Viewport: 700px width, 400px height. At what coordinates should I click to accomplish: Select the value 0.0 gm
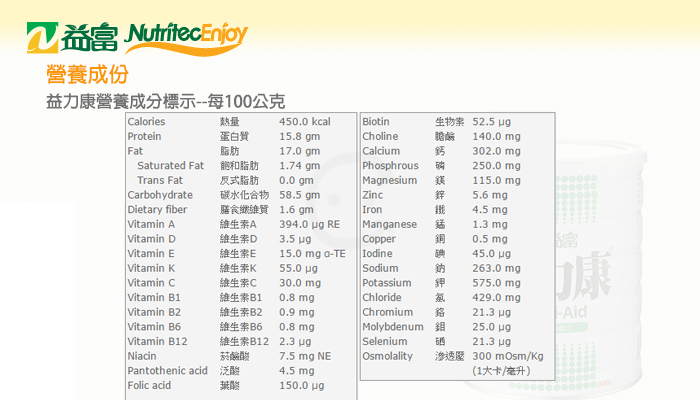pos(296,180)
